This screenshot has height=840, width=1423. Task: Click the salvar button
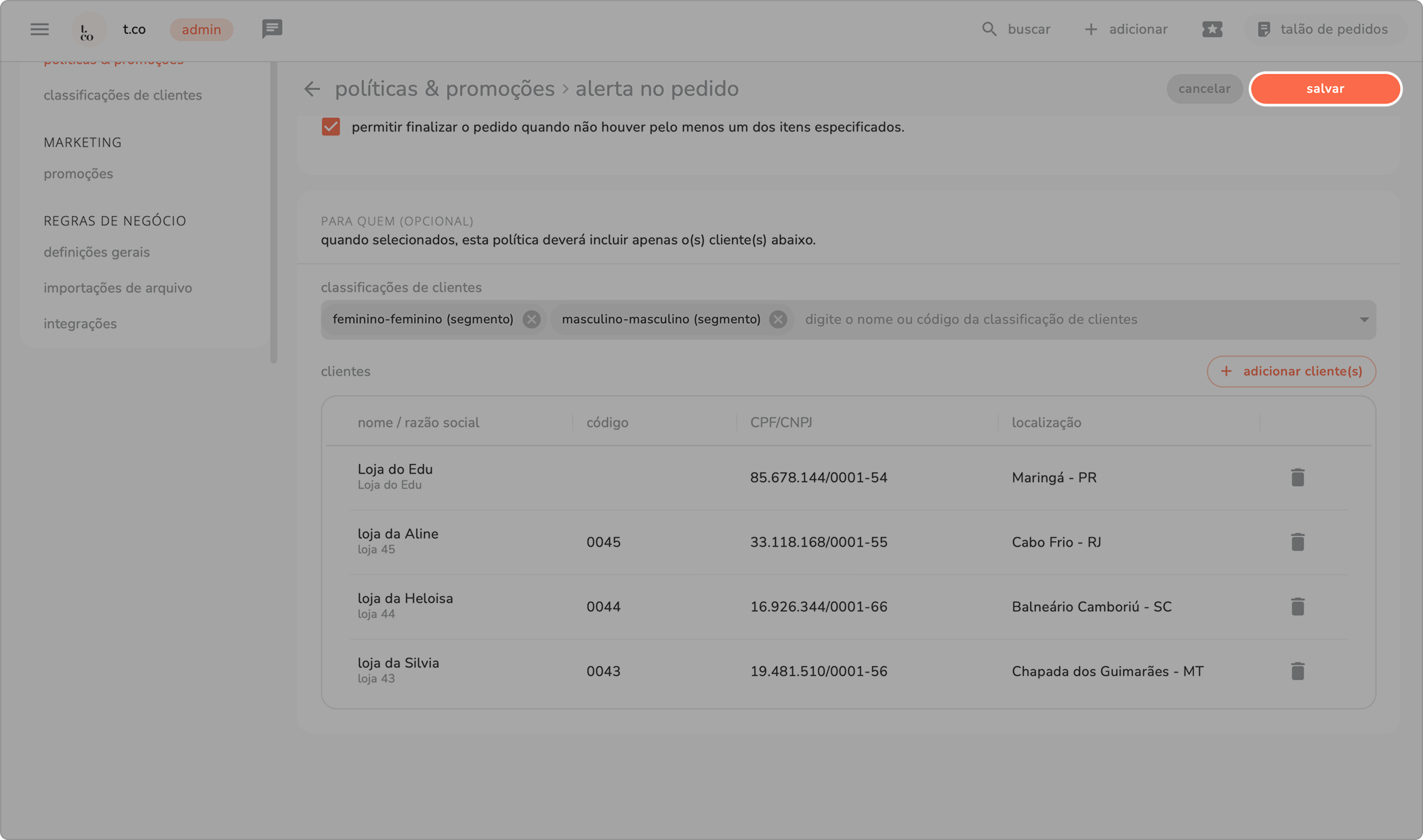click(1325, 89)
